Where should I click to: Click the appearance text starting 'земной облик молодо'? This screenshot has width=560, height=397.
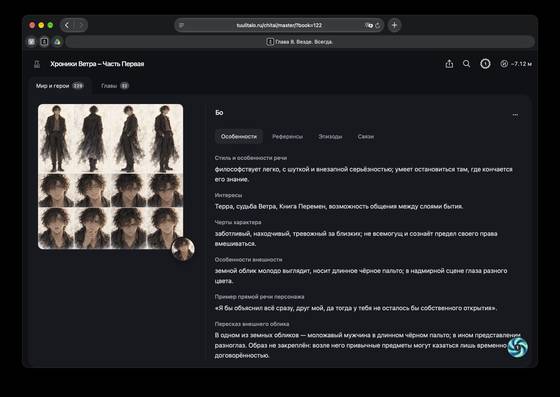361,276
